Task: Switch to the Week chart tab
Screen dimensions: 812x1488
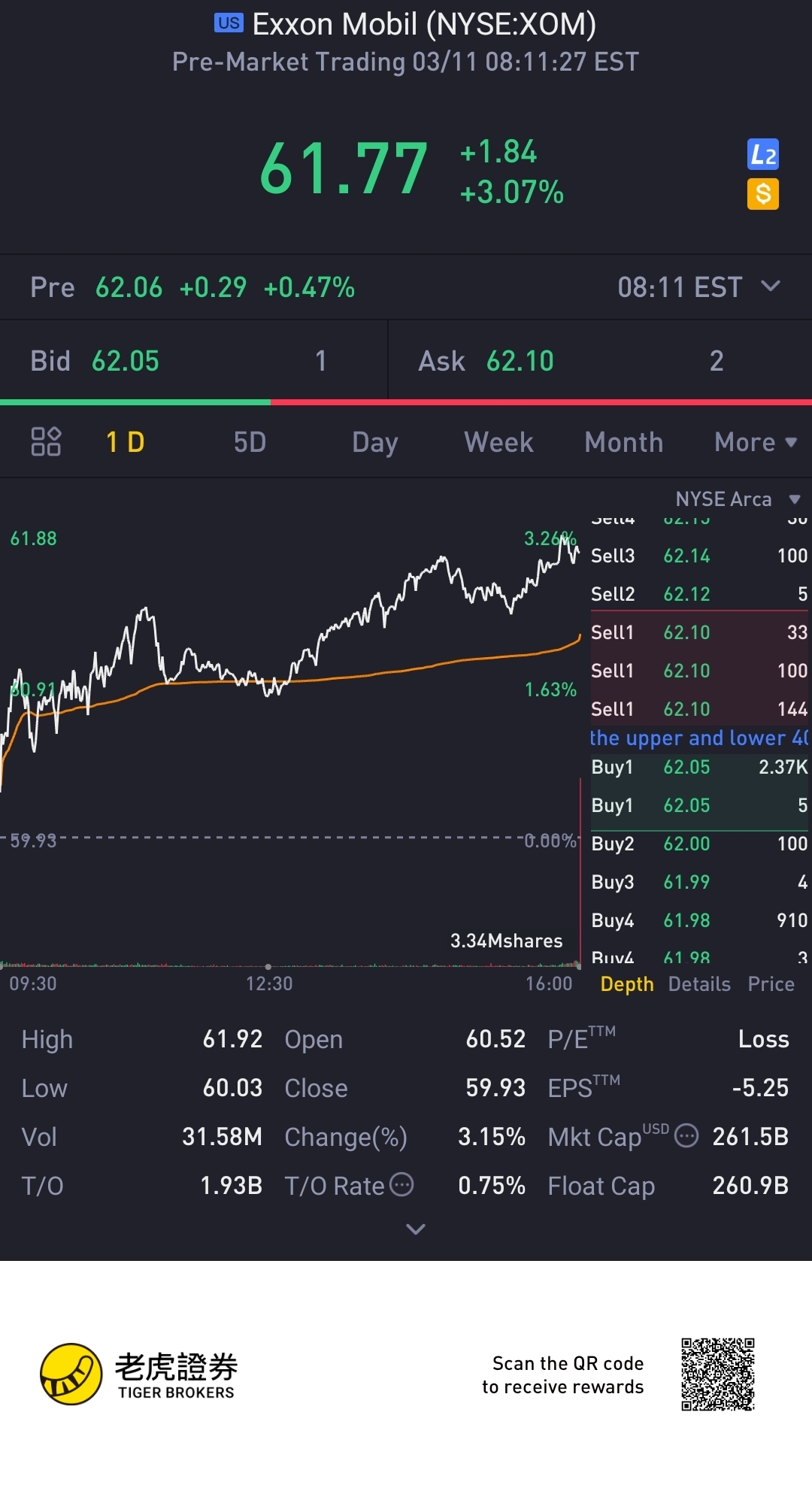Action: click(x=499, y=442)
